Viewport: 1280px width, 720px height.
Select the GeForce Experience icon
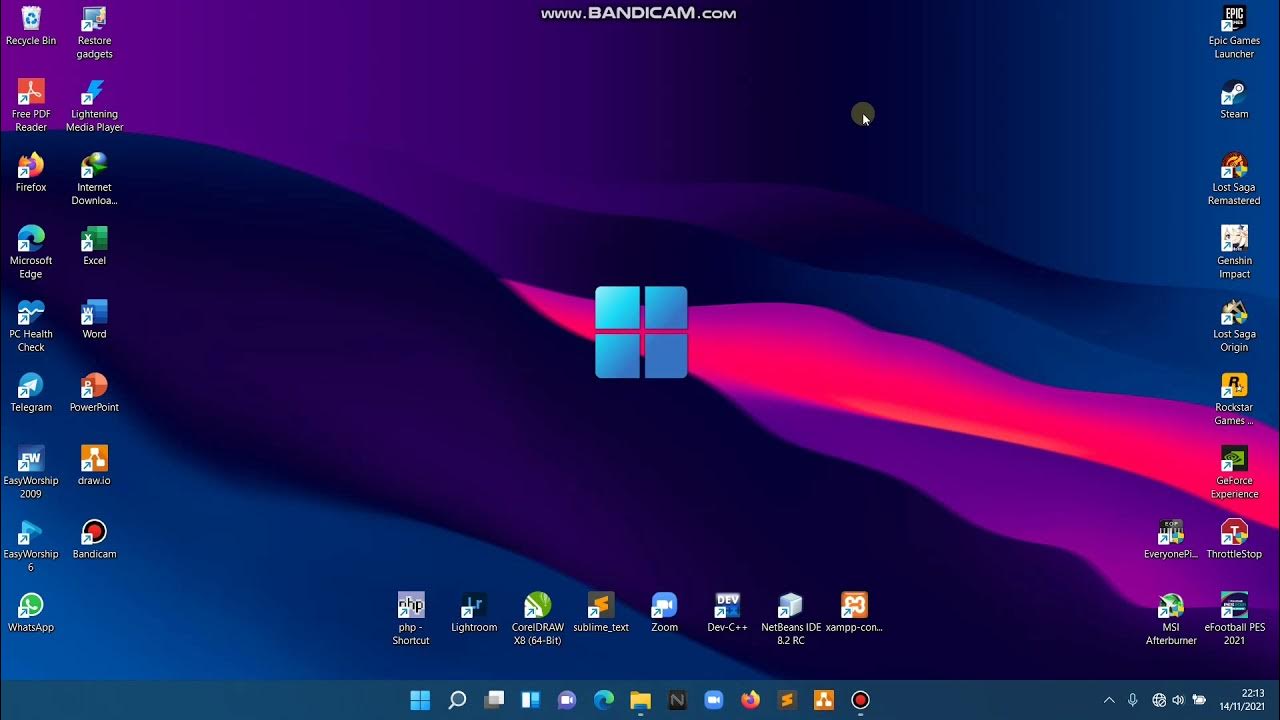coord(1234,472)
